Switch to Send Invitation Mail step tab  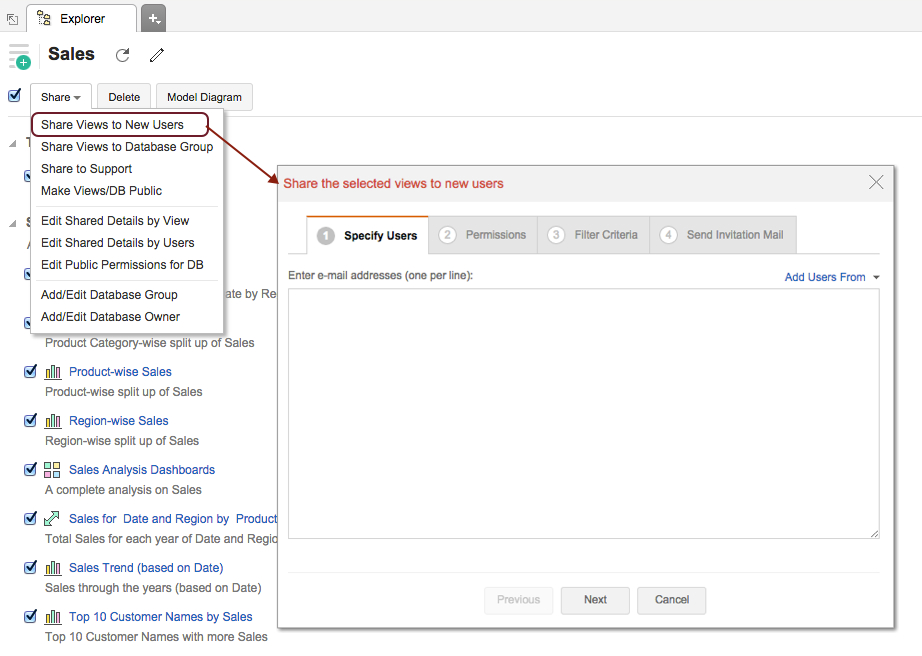coord(723,235)
